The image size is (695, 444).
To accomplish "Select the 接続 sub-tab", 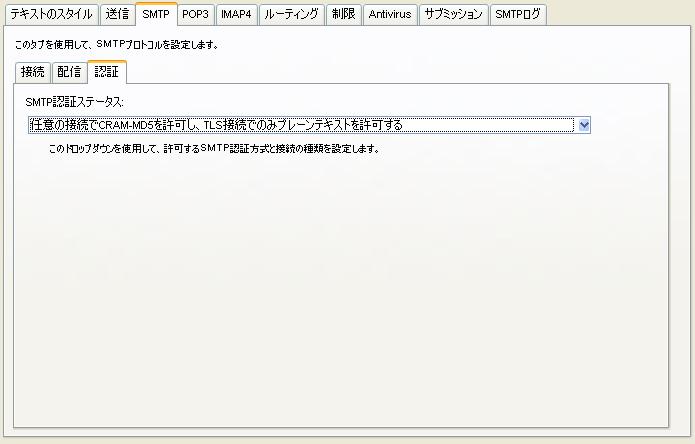I will coord(33,72).
